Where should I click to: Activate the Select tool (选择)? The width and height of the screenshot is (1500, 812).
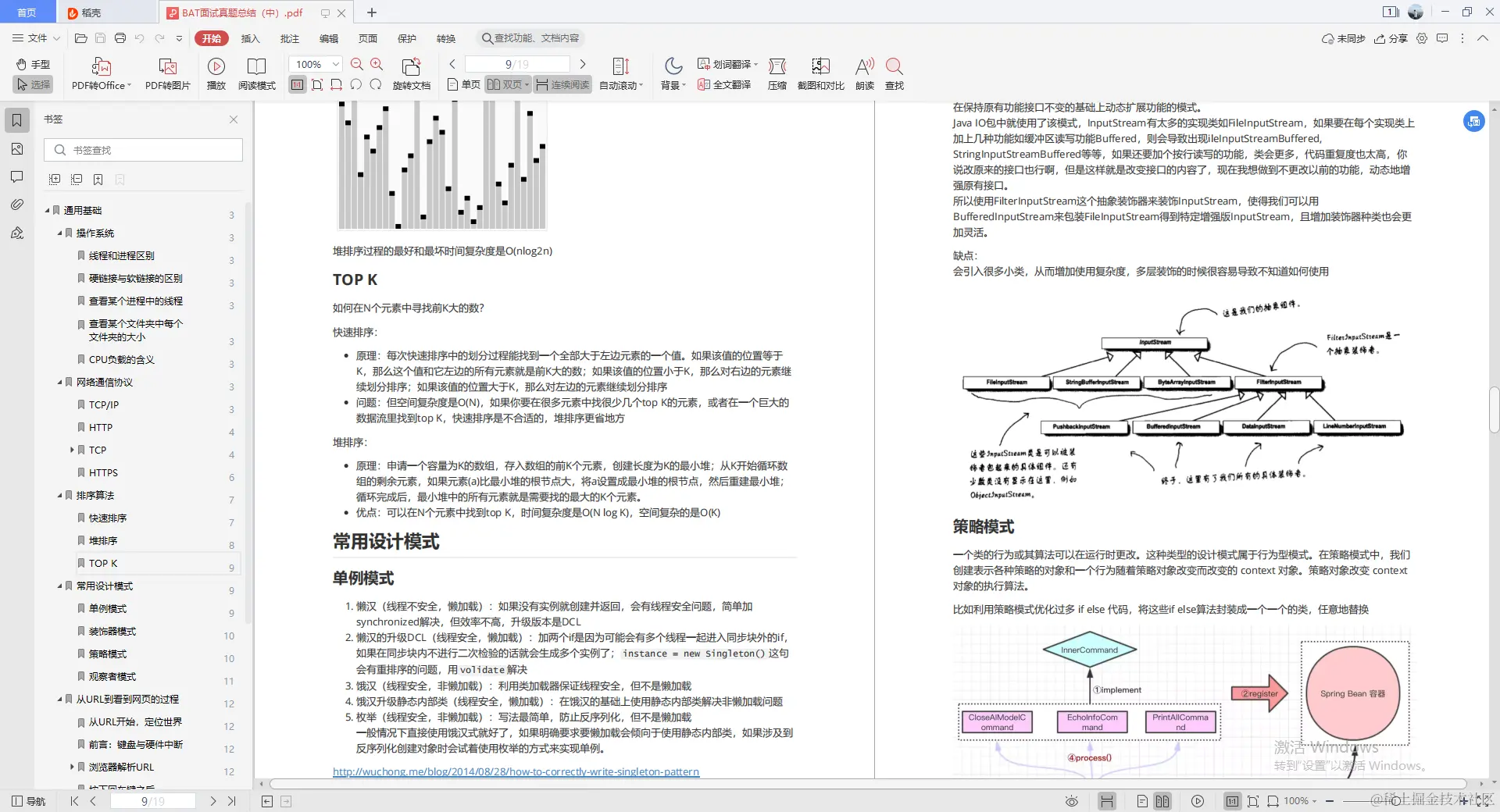(33, 84)
